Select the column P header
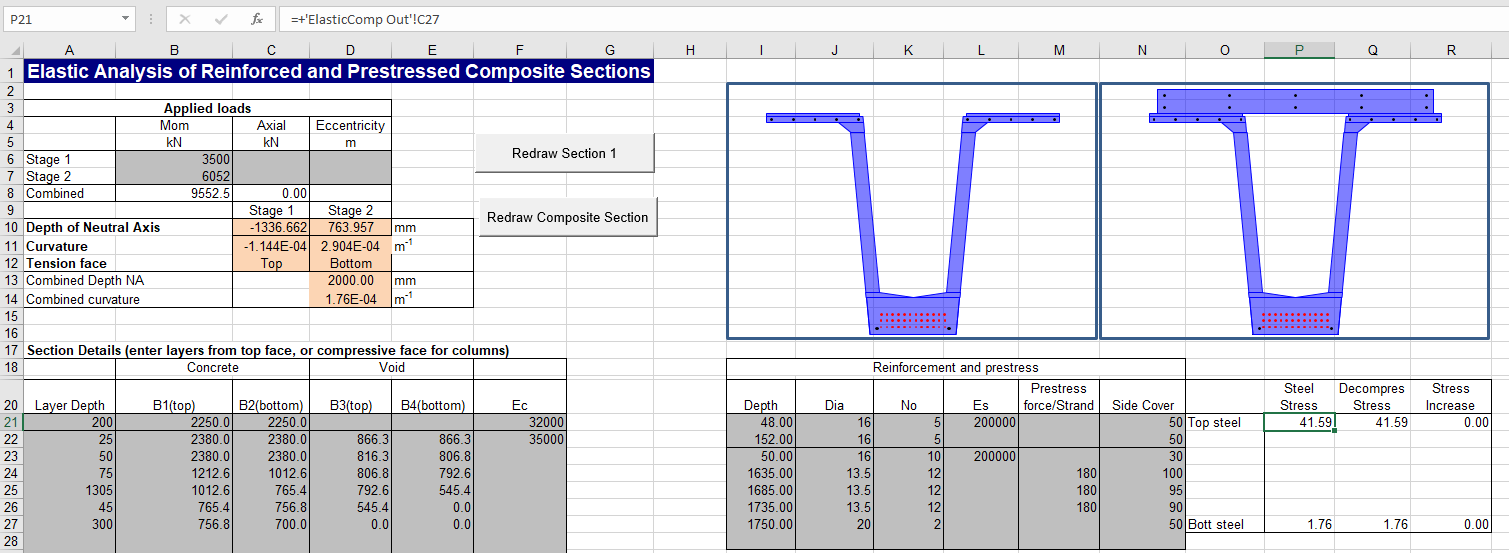This screenshot has width=1509, height=553. click(x=1298, y=51)
